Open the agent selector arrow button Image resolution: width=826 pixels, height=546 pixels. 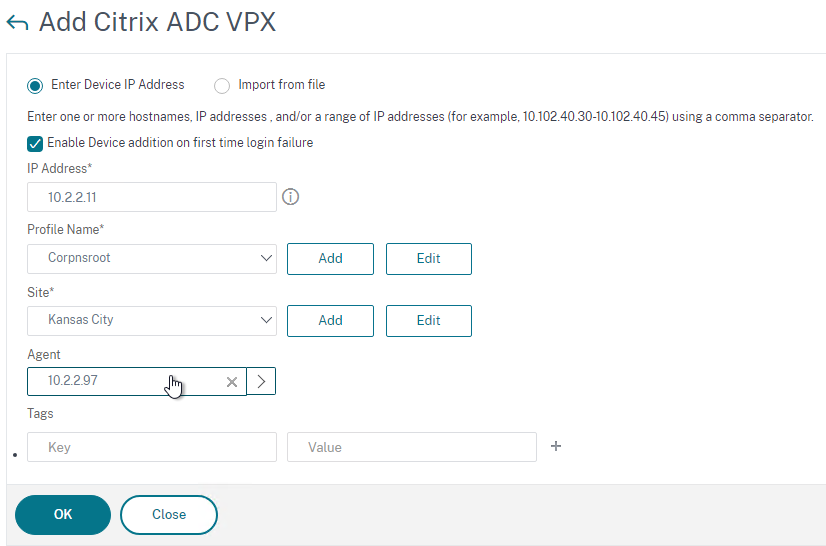(261, 381)
